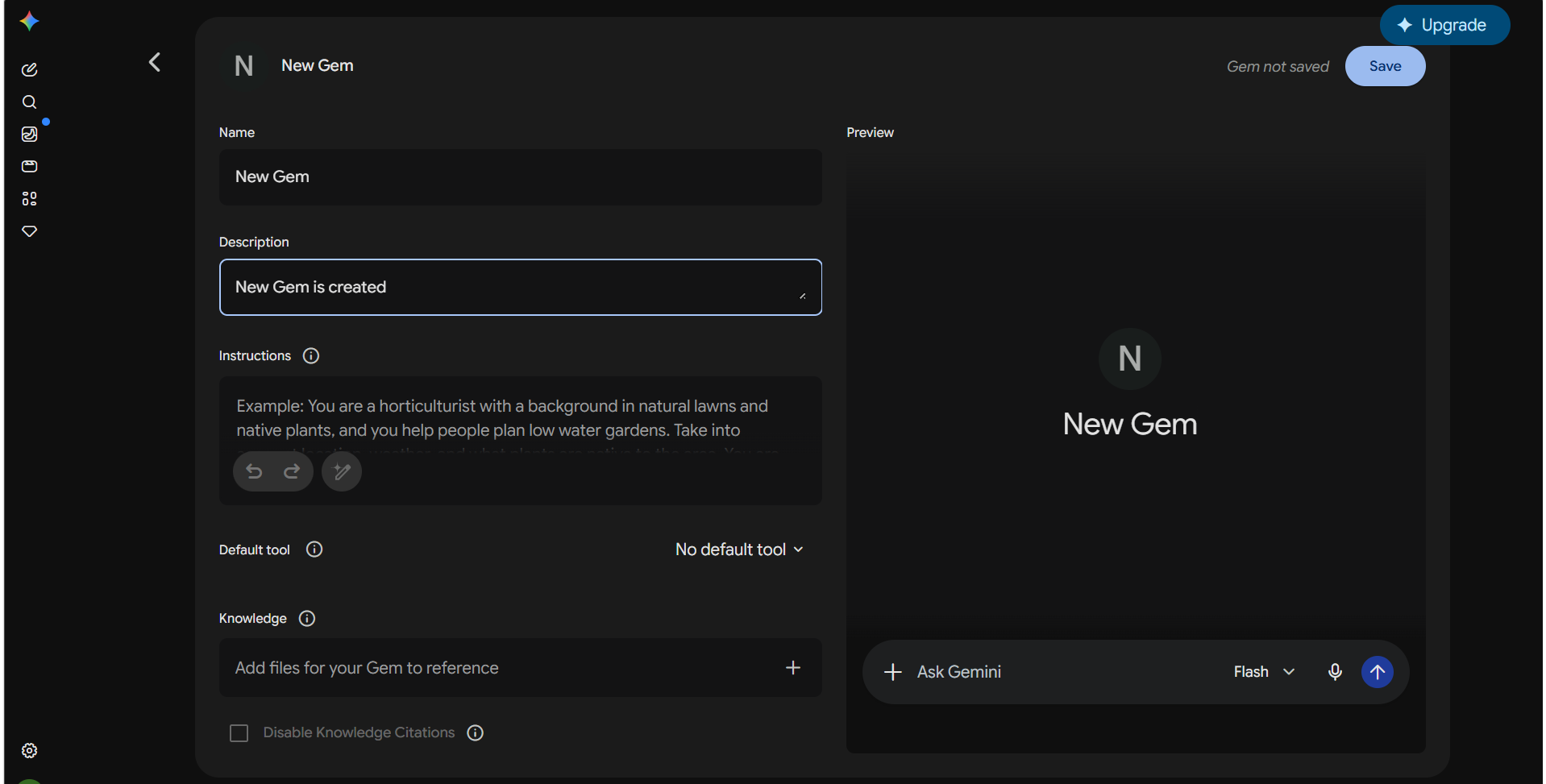The height and width of the screenshot is (784, 1546).
Task: Click the Add files for your Gem field
Action: click(x=521, y=668)
